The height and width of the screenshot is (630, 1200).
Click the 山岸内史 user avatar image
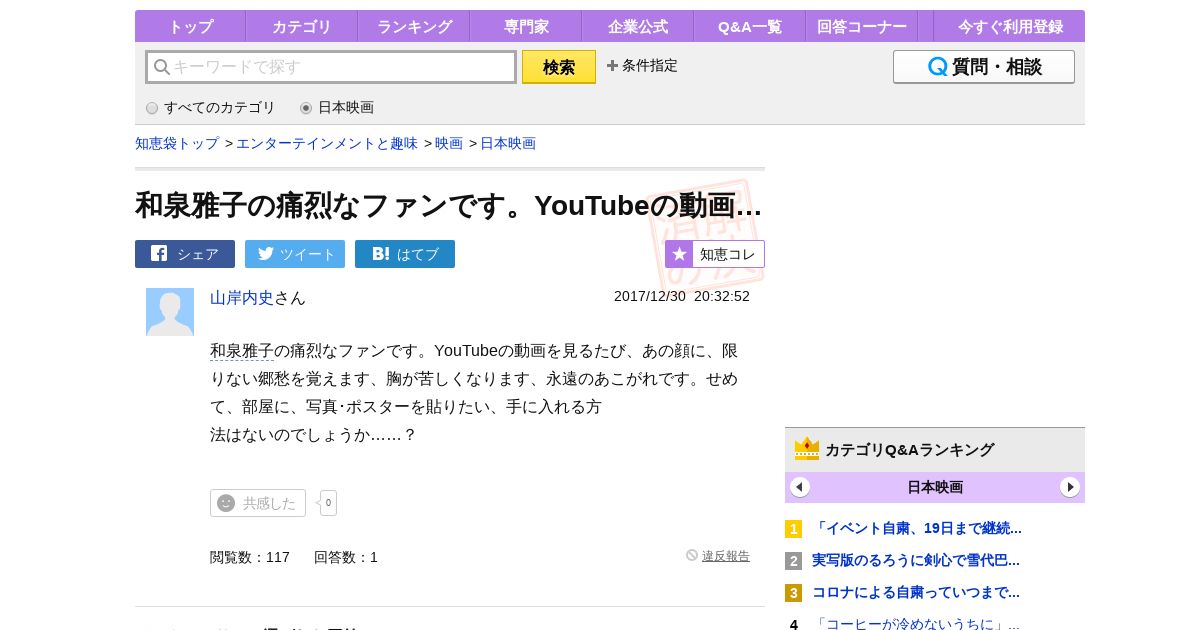coord(170,312)
